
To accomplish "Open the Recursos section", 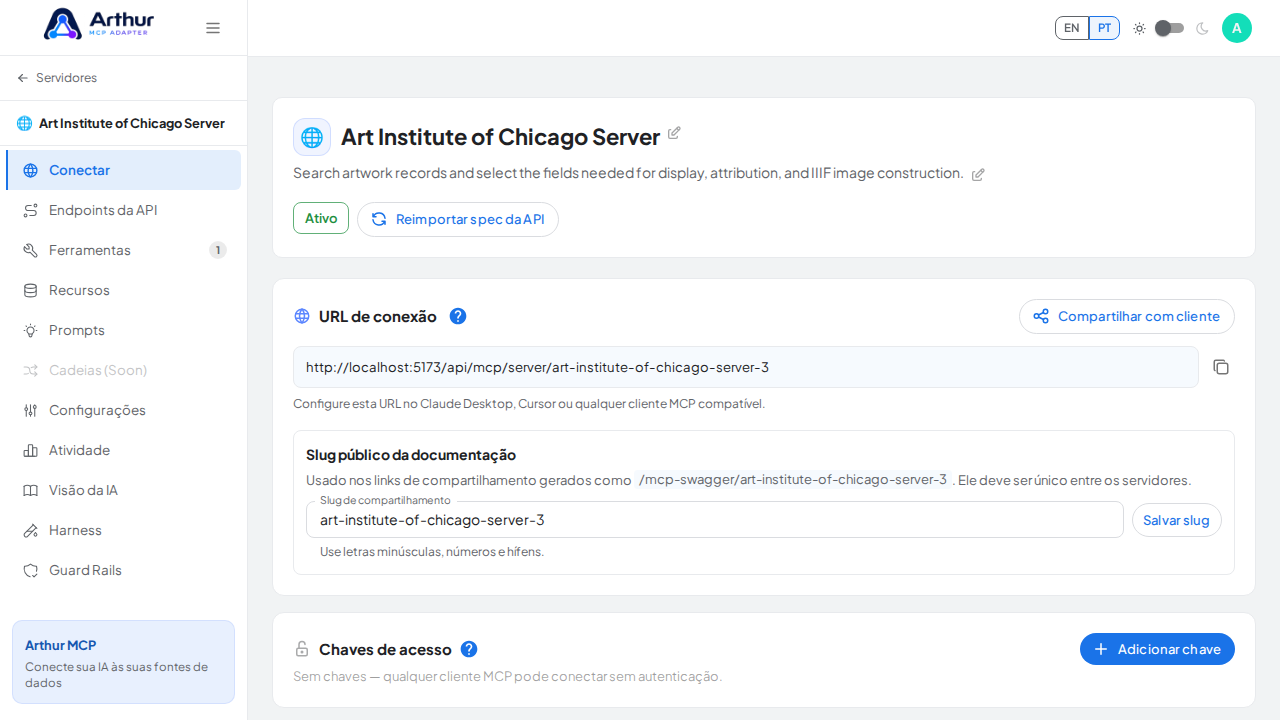I will coord(123,290).
